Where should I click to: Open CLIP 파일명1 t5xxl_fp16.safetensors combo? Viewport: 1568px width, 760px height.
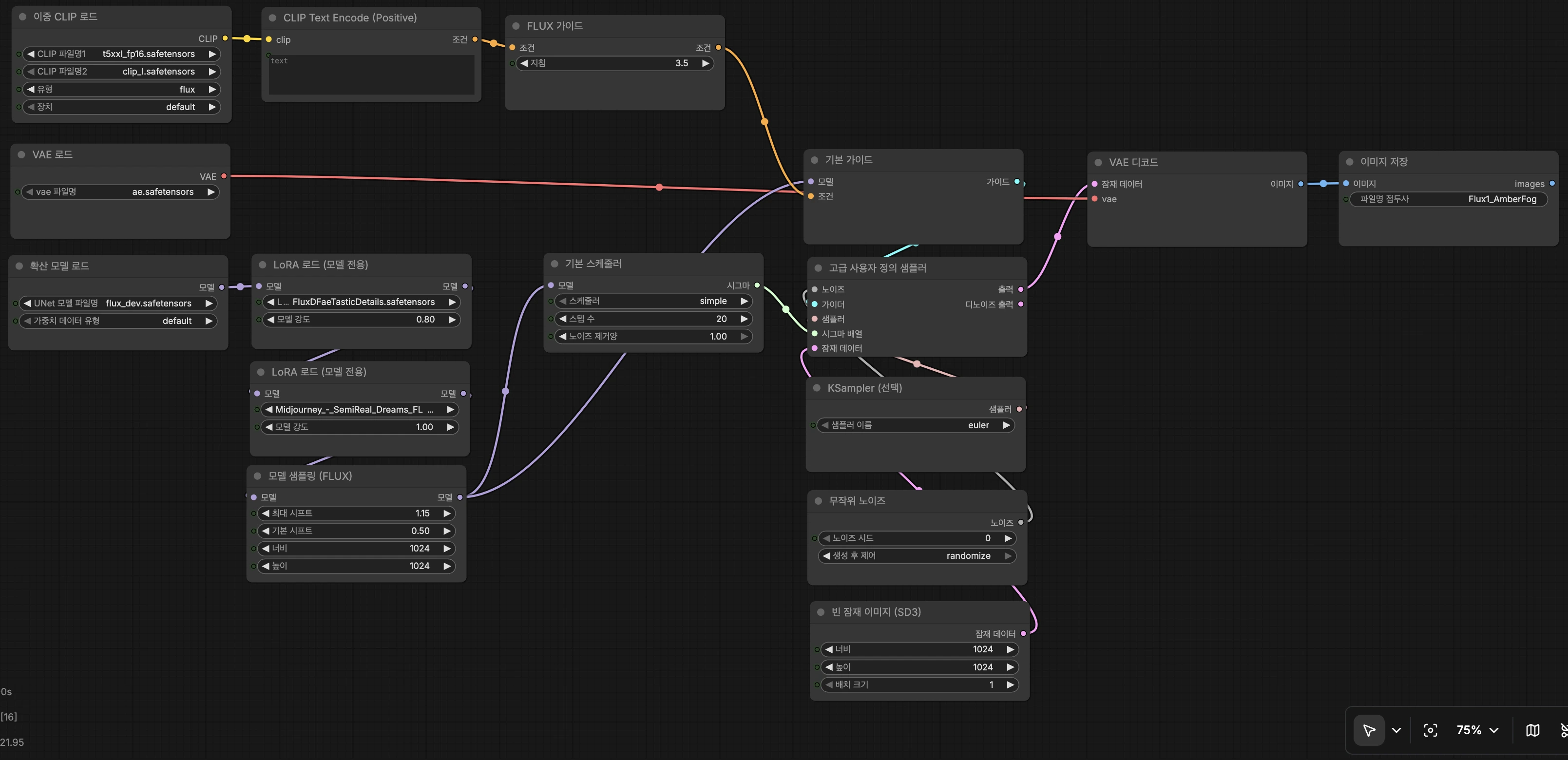[x=122, y=54]
